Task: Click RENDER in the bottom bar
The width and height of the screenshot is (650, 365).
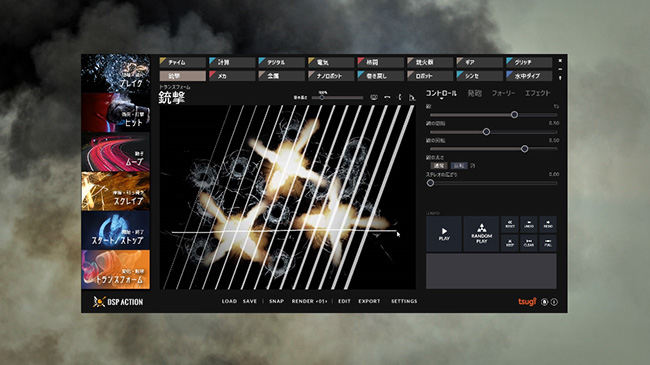Action: (309, 302)
